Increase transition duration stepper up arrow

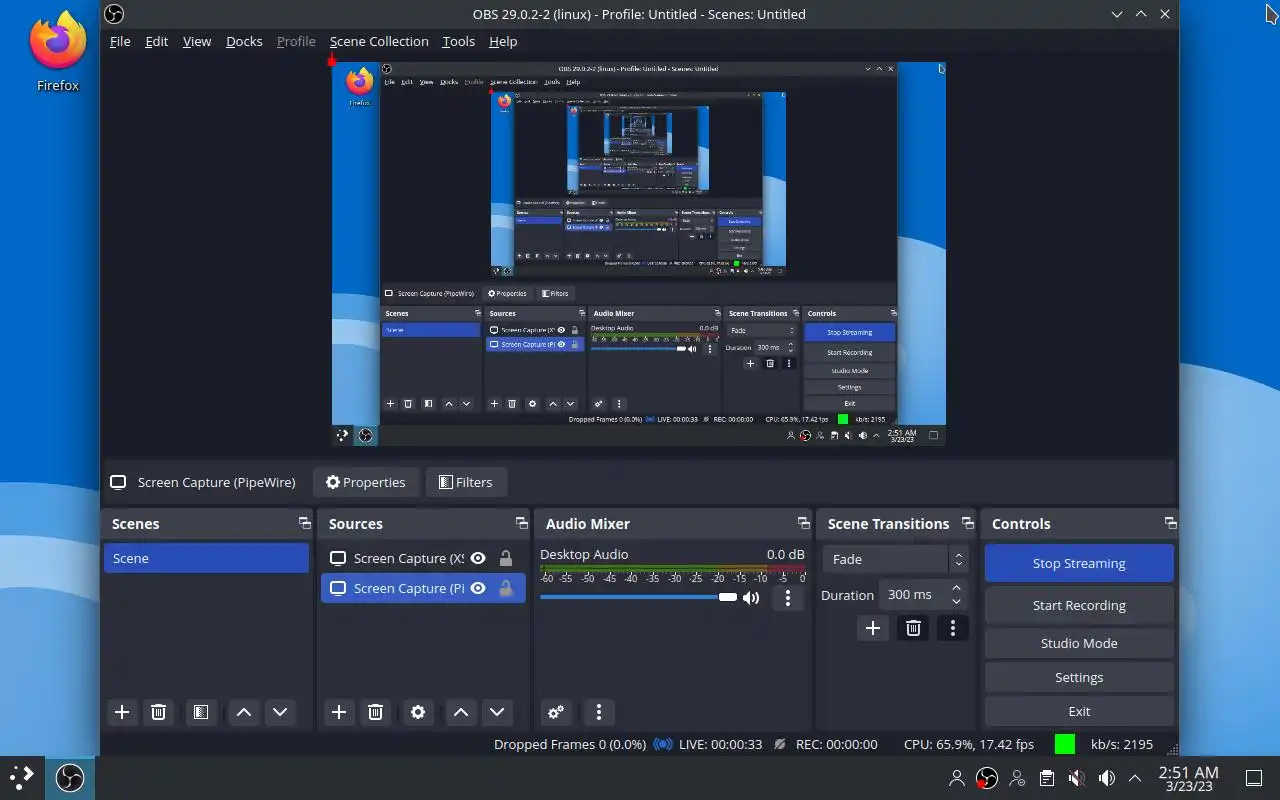click(957, 588)
